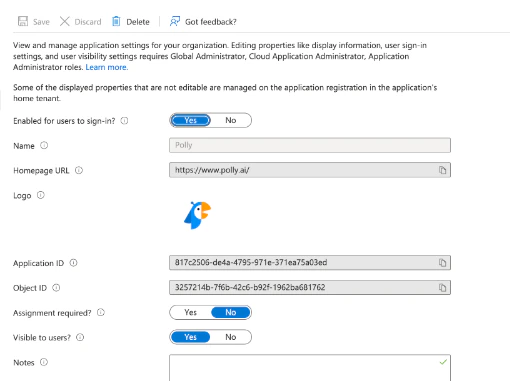Set Visible to users to Yes
Screen dimensions: 510x381
pos(191,337)
